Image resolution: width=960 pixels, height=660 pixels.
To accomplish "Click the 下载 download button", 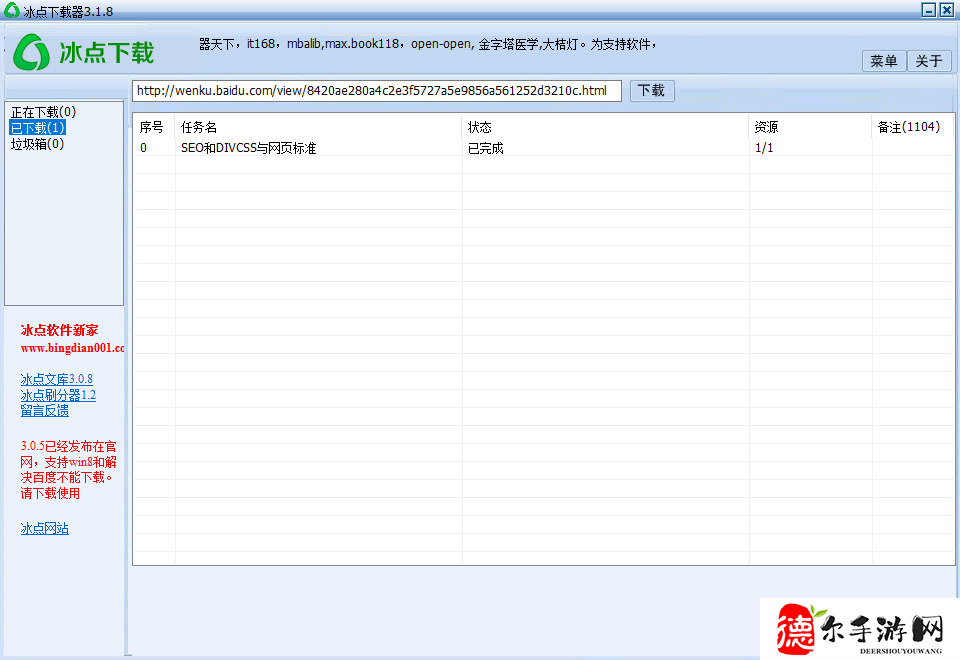I will (x=652, y=91).
